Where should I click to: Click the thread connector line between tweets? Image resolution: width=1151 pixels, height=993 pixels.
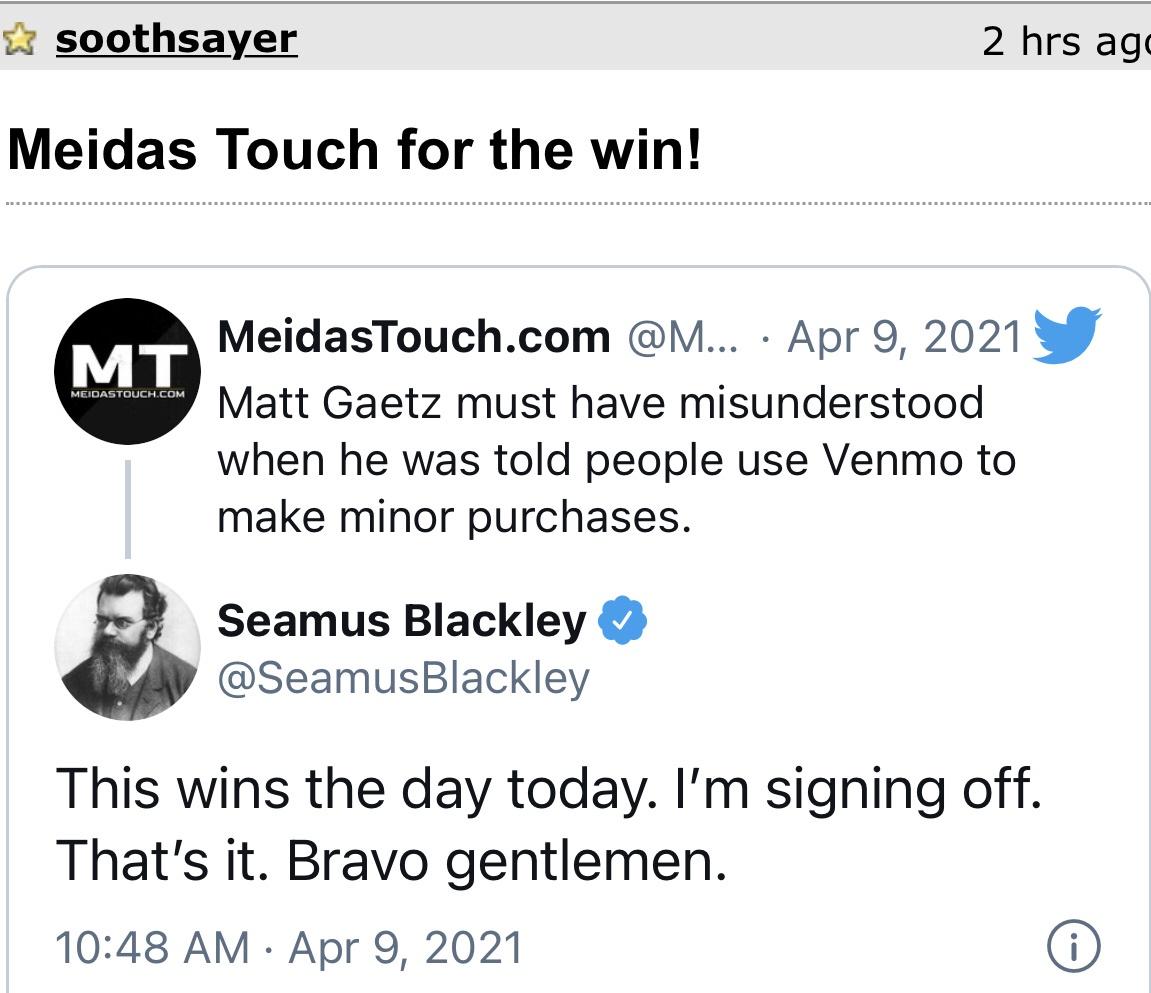click(x=130, y=507)
